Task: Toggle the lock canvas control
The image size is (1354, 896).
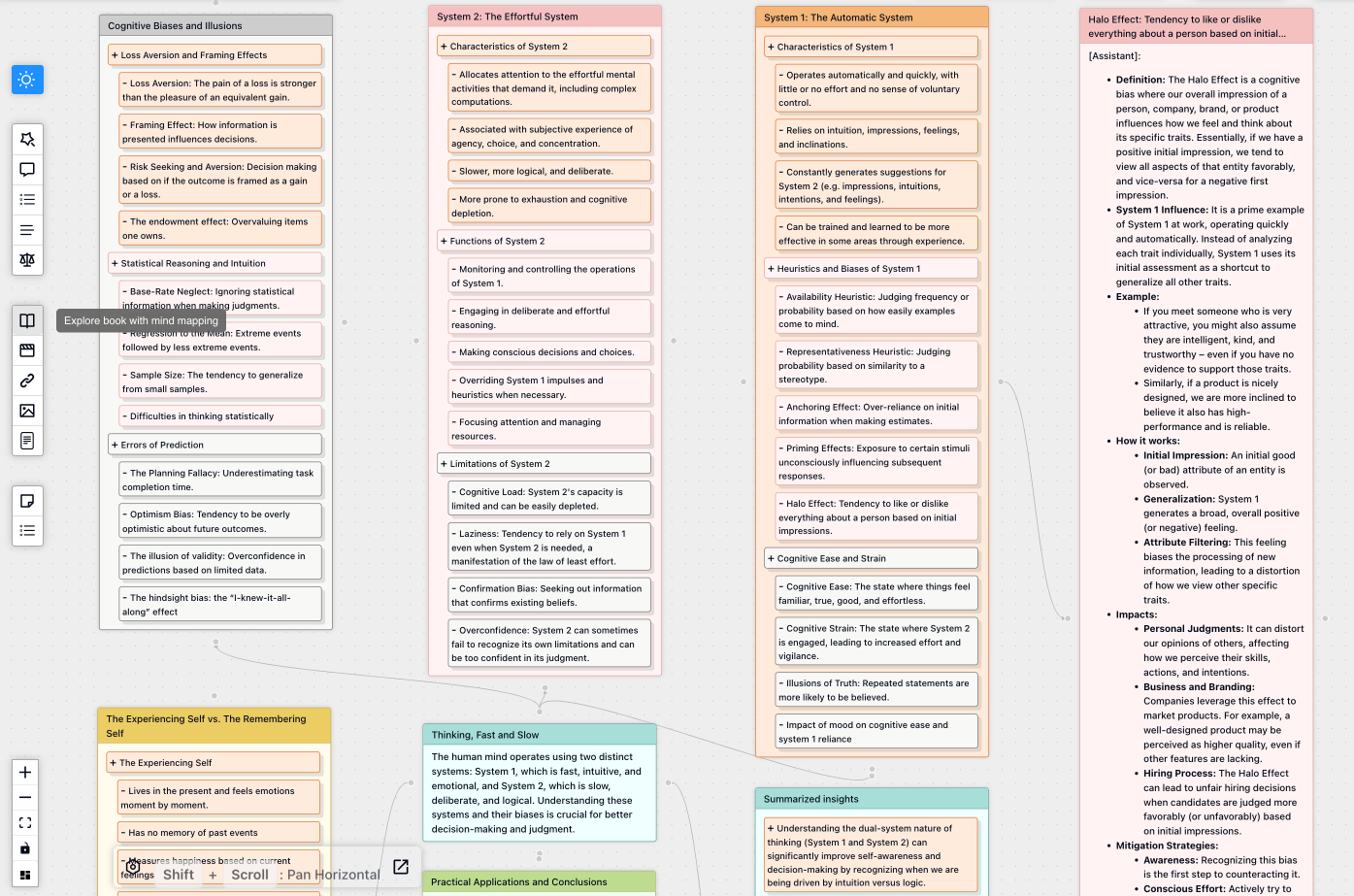Action: [25, 847]
